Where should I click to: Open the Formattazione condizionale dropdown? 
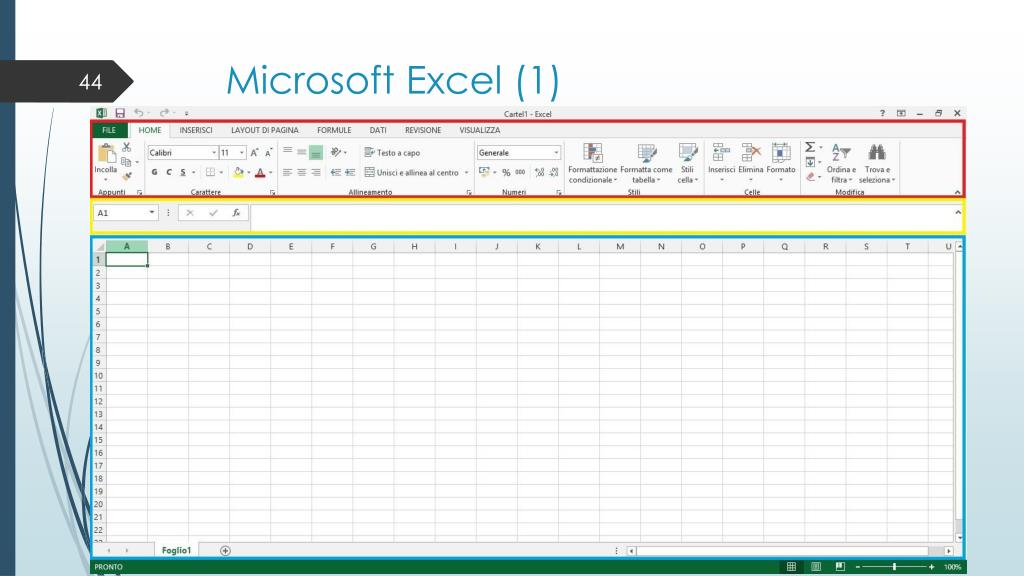(x=592, y=163)
